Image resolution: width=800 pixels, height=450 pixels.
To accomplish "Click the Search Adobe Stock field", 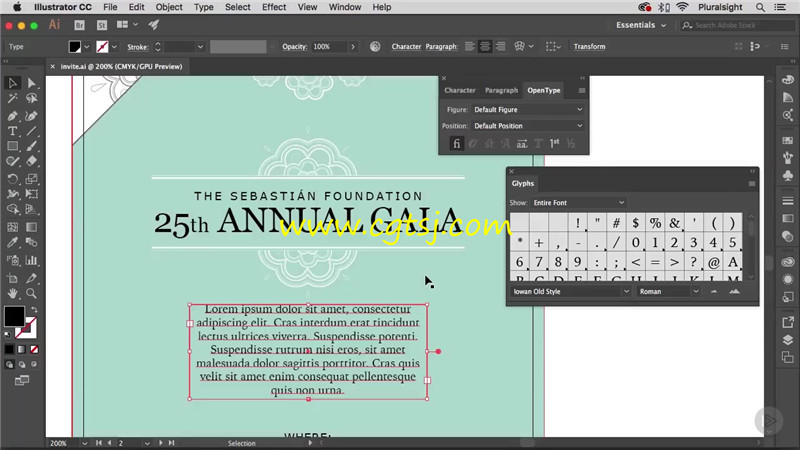I will (737, 25).
